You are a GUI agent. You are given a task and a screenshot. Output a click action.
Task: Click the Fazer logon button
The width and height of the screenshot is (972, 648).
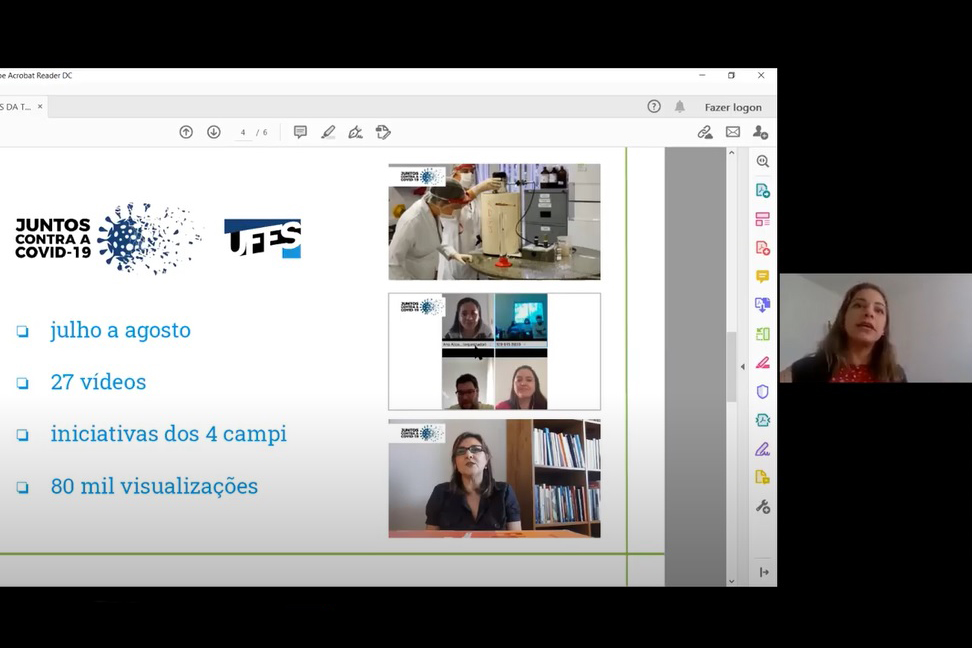[733, 107]
